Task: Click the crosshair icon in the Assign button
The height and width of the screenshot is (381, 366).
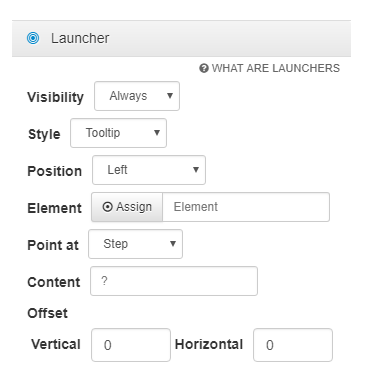Action: [107, 207]
